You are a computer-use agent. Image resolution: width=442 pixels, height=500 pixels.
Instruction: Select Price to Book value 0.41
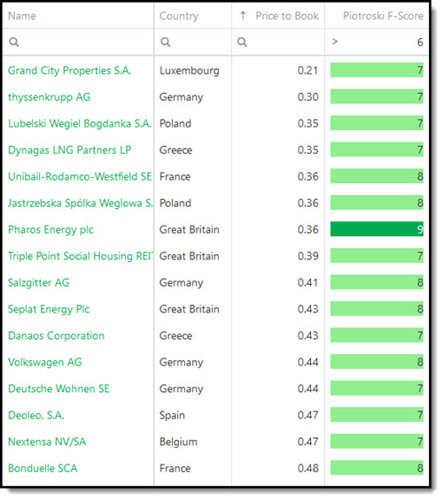(308, 283)
